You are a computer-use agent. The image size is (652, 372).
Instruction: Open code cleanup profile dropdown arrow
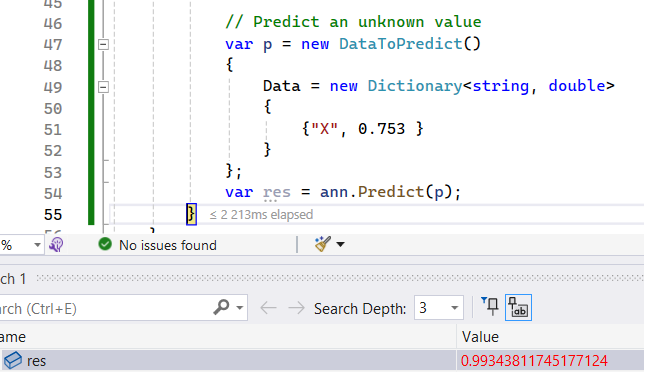(341, 244)
